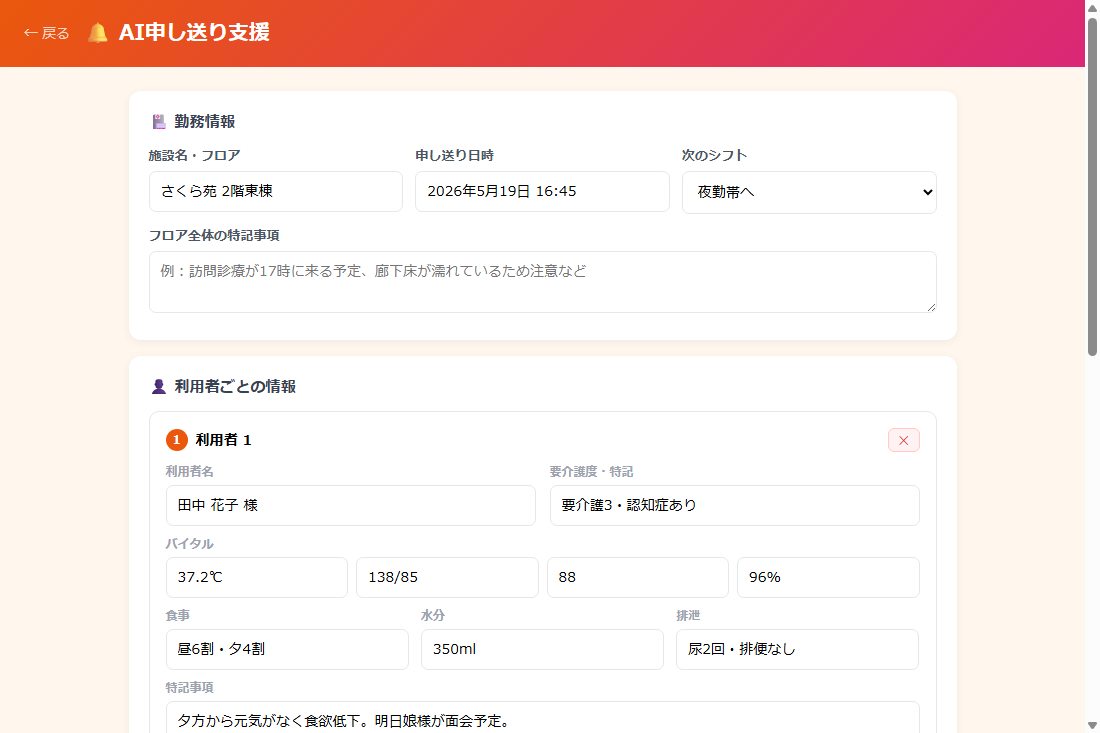Click the 勤務情報 heading text
Screen dimensions: 1100x733
pyautogui.click(x=205, y=121)
